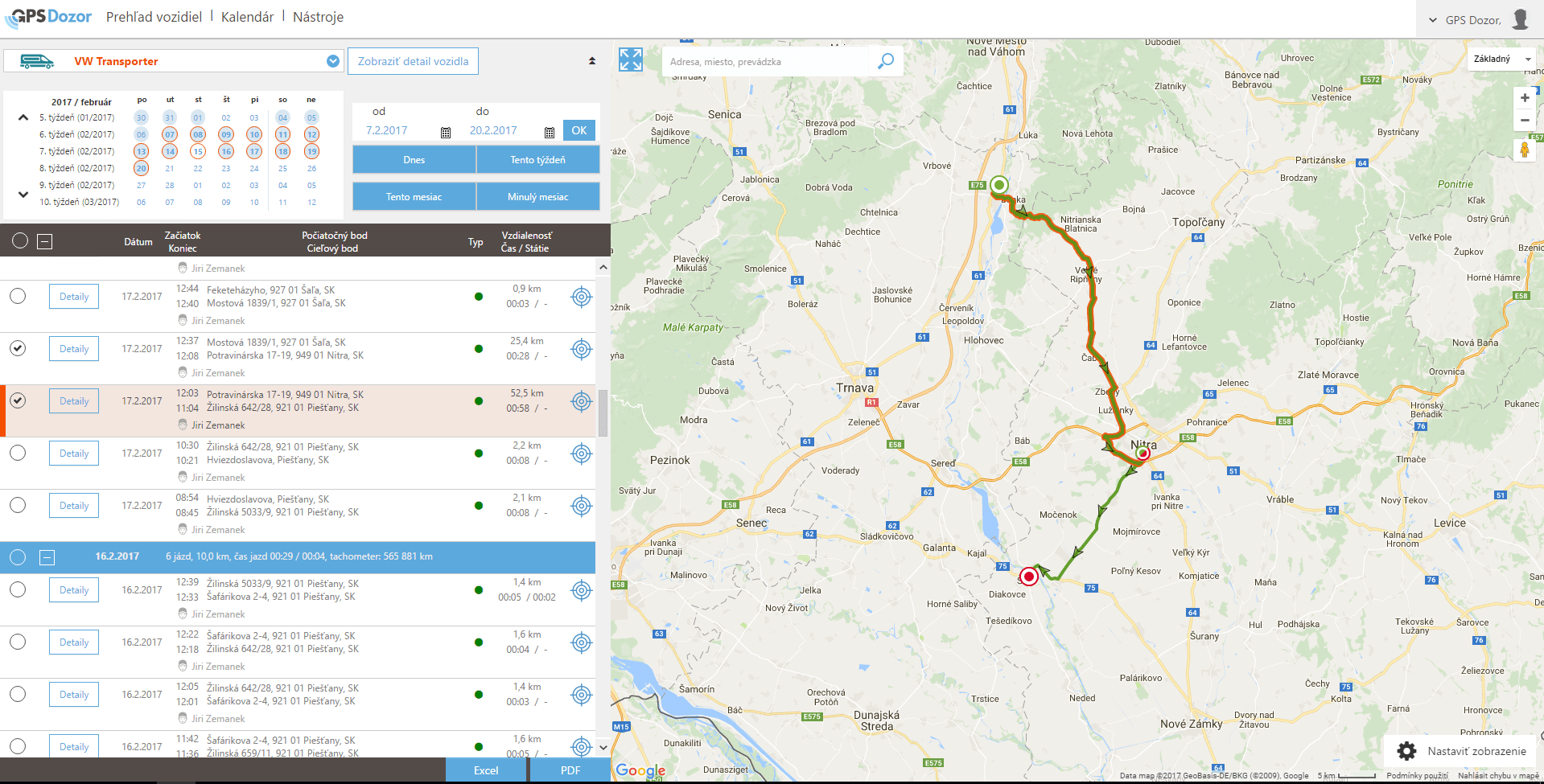The image size is (1544, 784).
Task: Click the Street View pegman icon
Action: click(x=1525, y=150)
